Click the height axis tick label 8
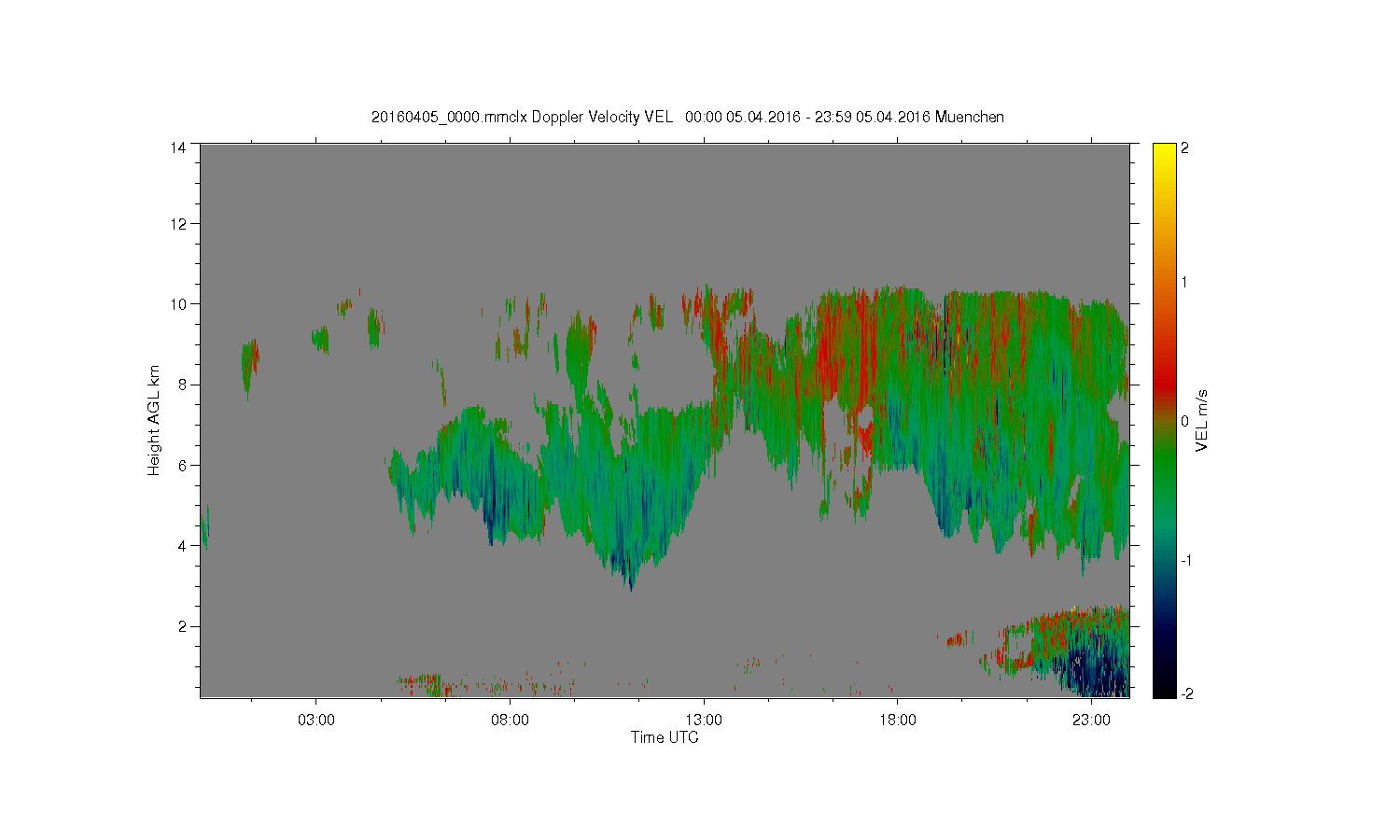Viewport: 1400px width, 840px height. (x=182, y=385)
